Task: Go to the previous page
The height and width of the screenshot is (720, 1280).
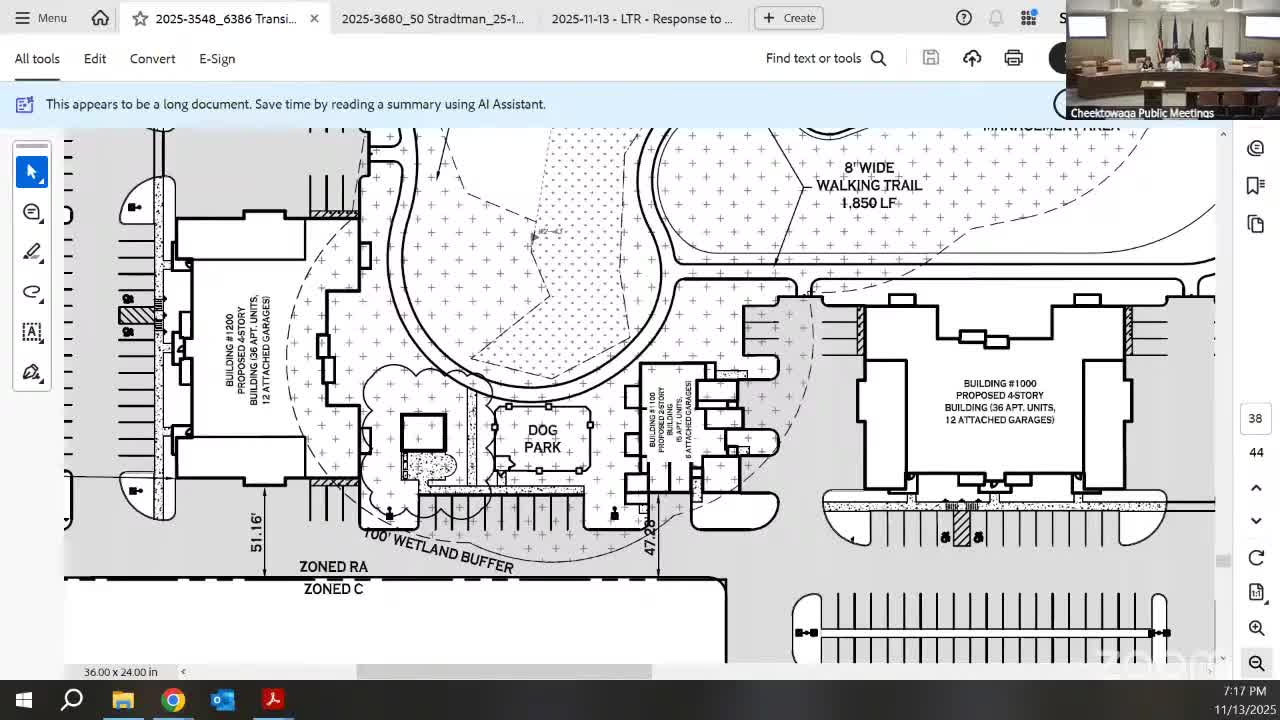Action: coord(1256,488)
